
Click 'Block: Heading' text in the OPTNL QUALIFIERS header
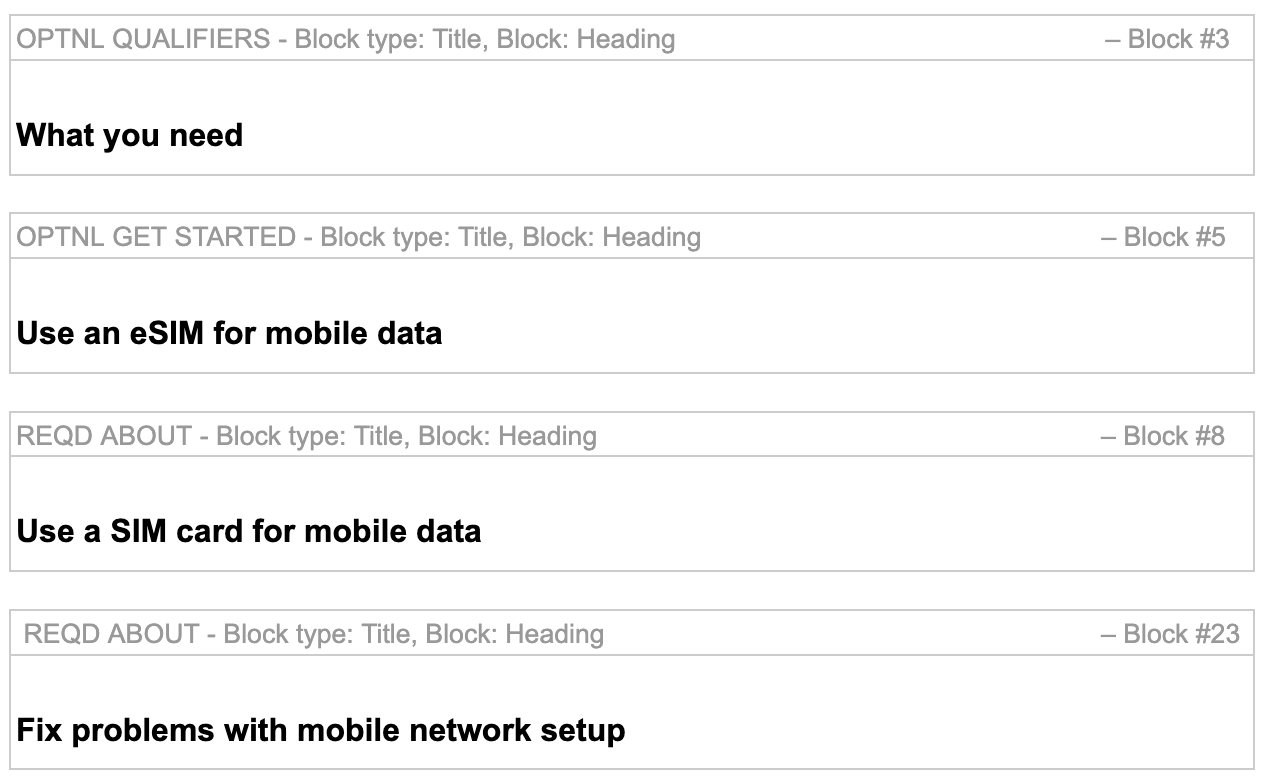click(x=586, y=39)
